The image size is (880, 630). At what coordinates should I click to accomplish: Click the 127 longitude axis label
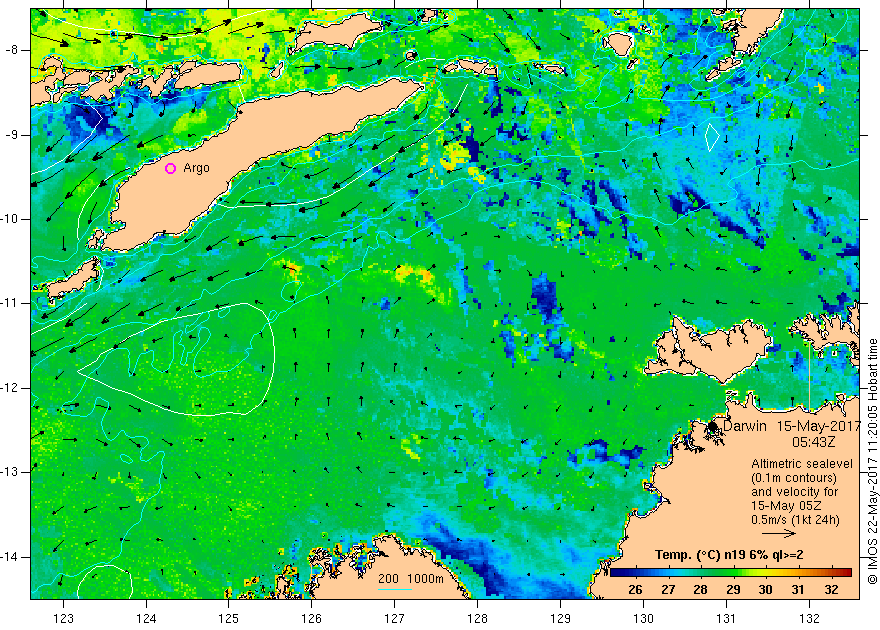point(395,618)
